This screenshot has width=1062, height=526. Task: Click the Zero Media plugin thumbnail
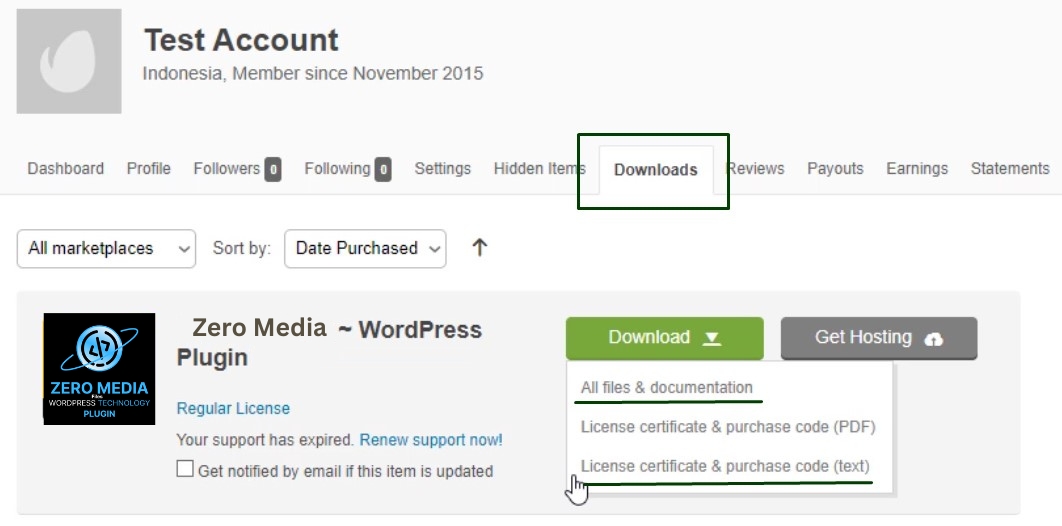100,369
